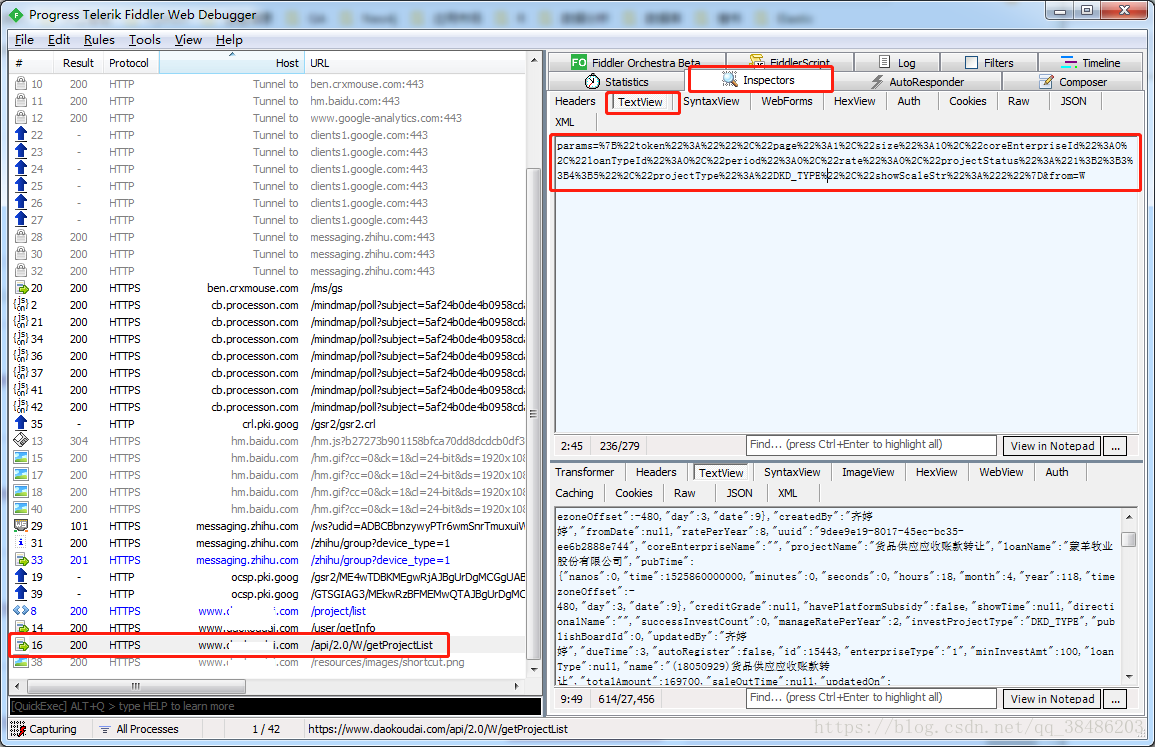Open the Filters tab

(989, 63)
